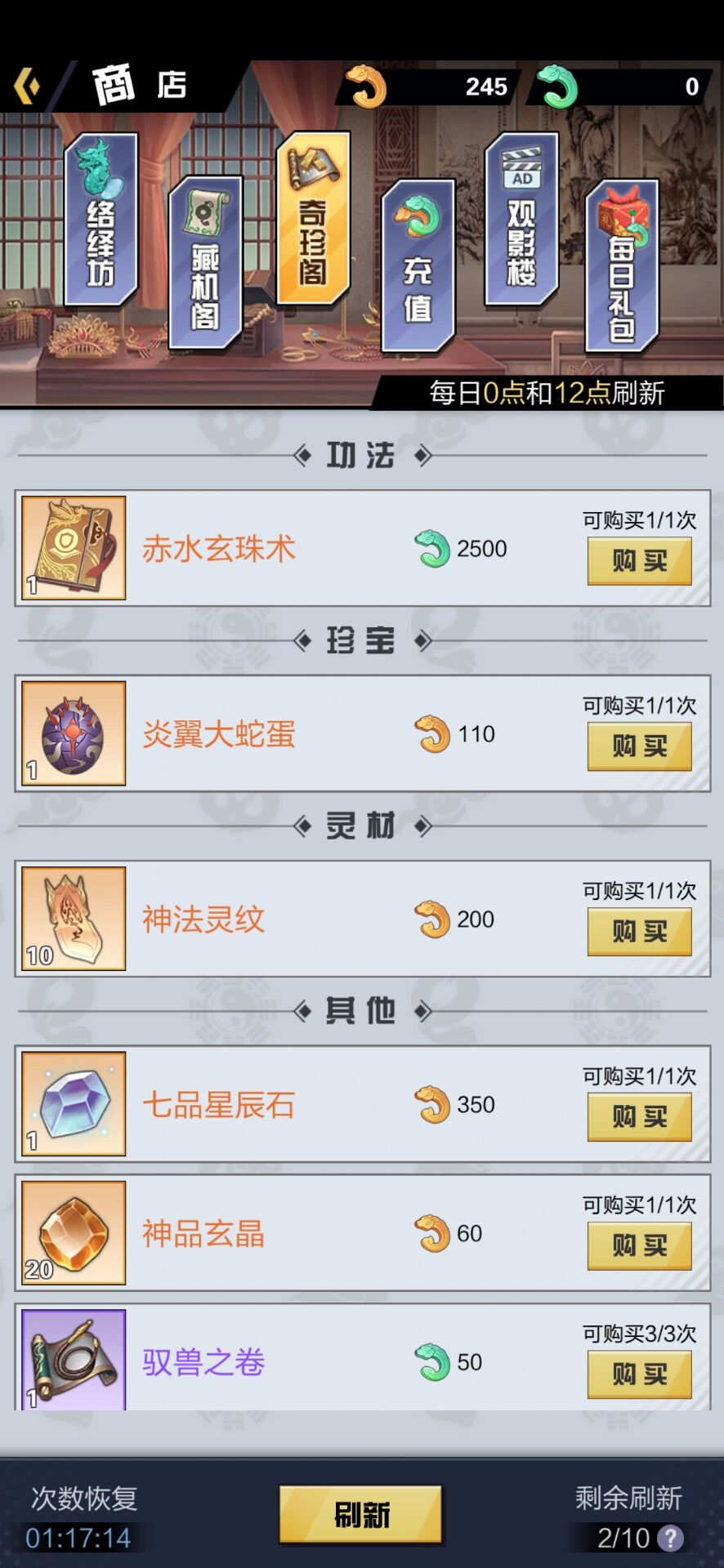Open the 充值 recharge banner
724x1568 pixels.
point(418,265)
